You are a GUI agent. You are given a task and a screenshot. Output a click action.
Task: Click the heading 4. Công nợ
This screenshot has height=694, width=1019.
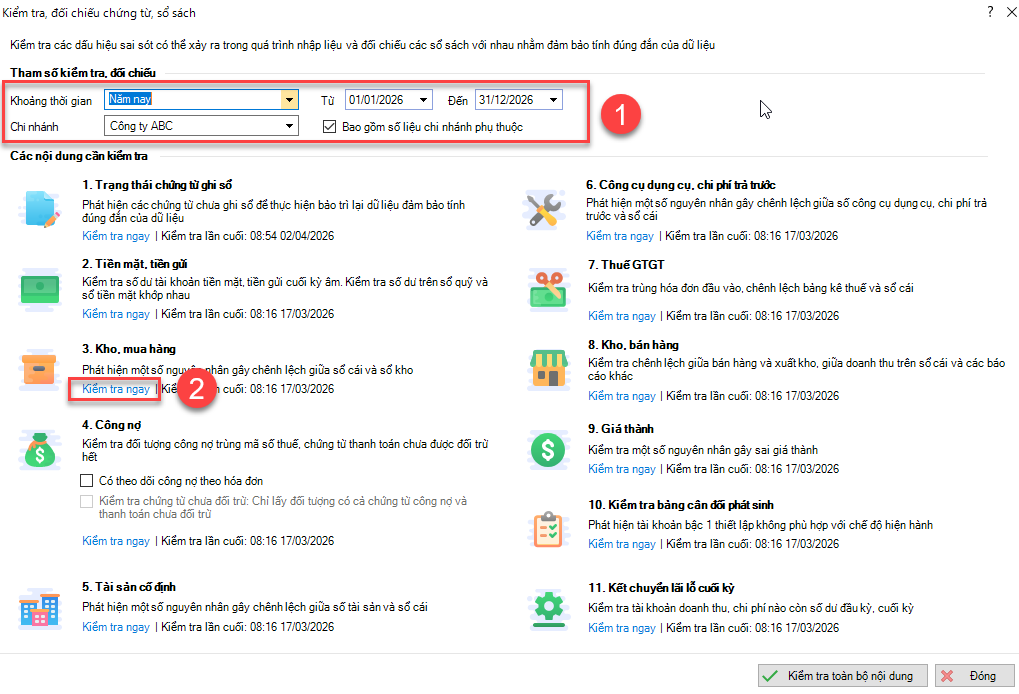(112, 425)
